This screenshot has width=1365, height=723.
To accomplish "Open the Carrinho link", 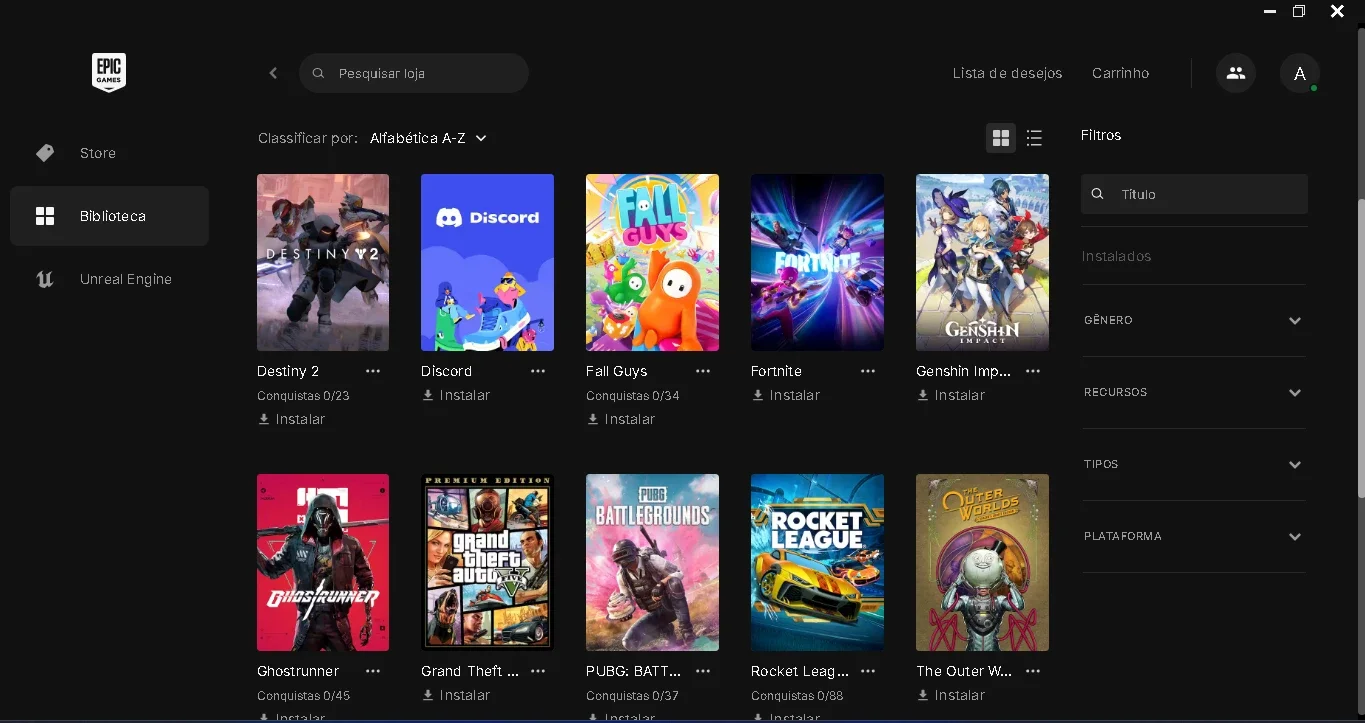I will click(x=1120, y=73).
